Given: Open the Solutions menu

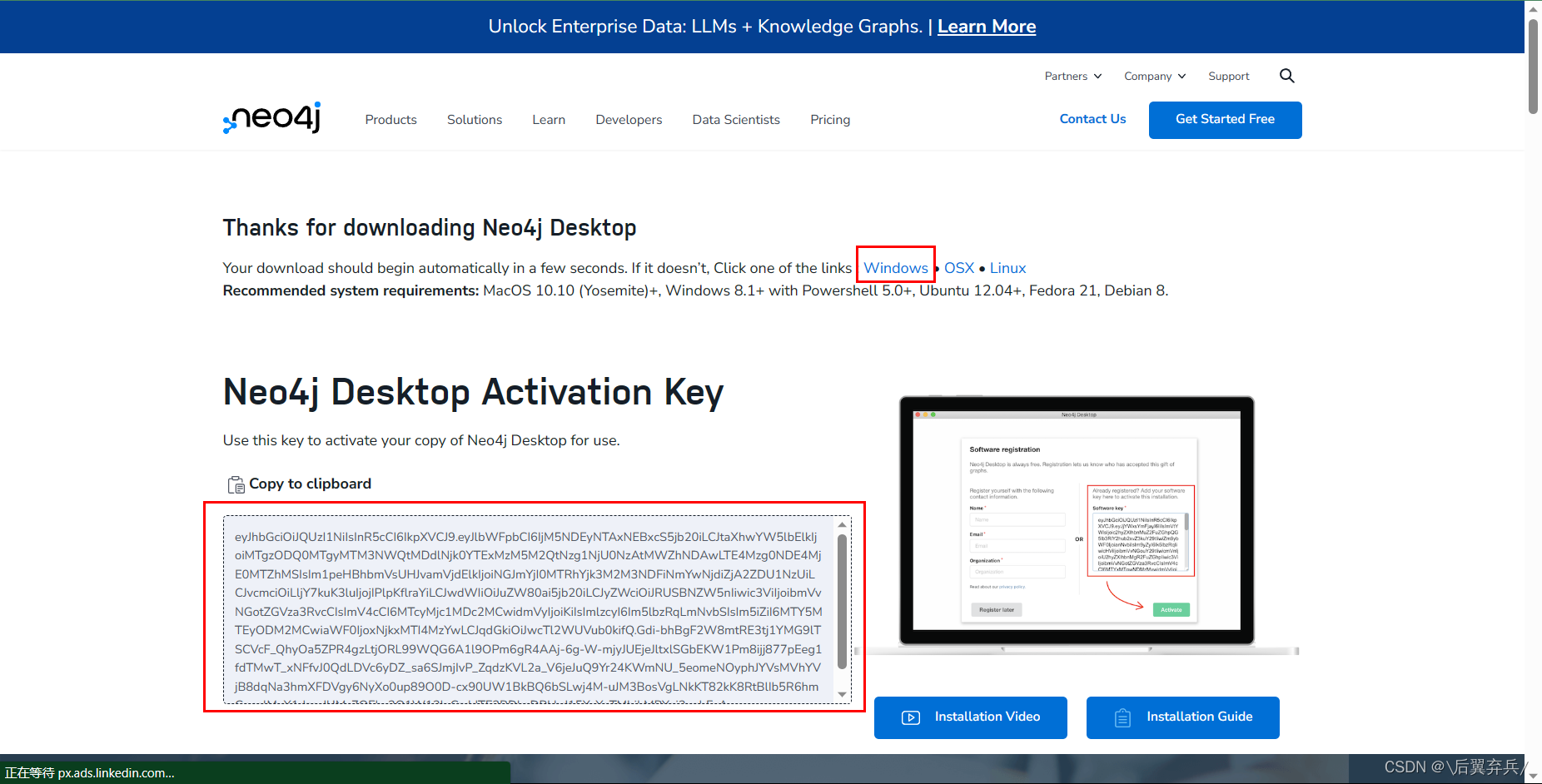Looking at the screenshot, I should click(475, 120).
